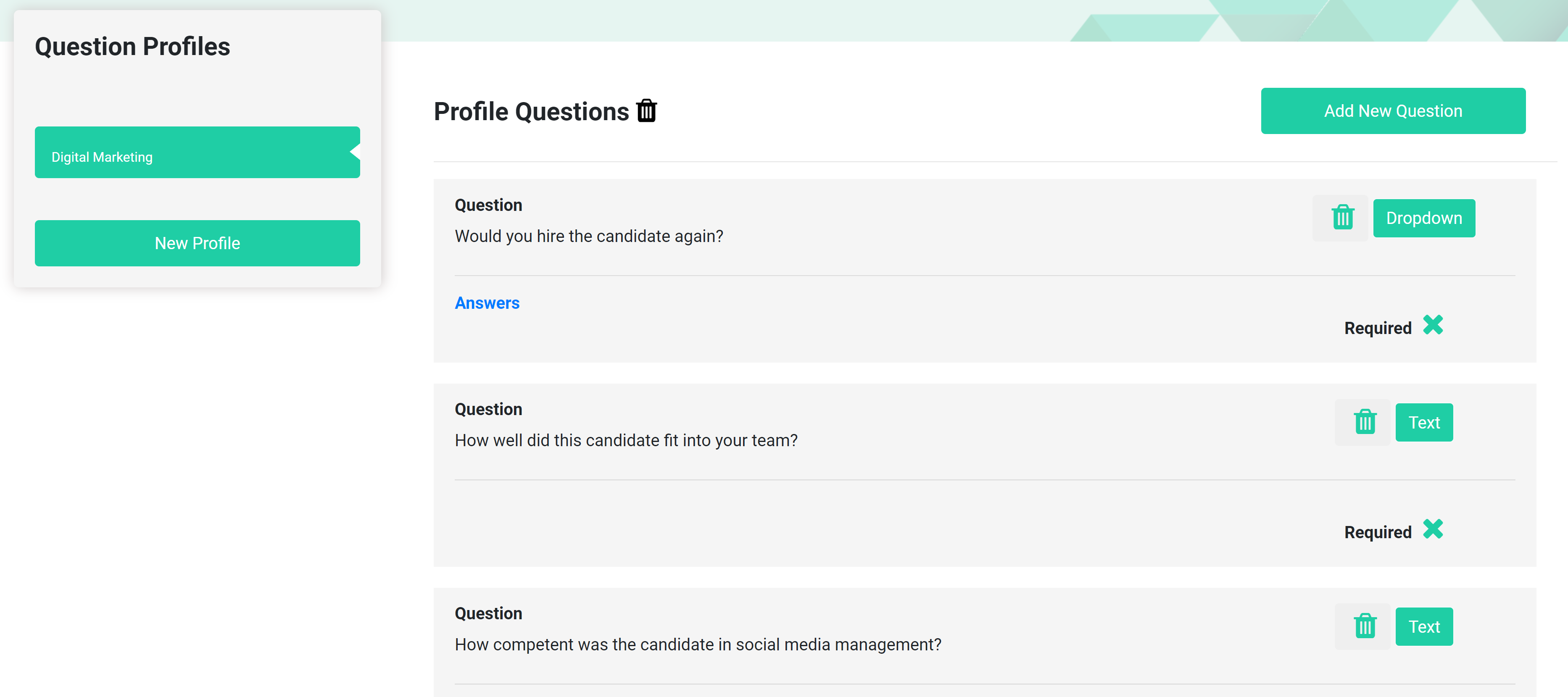This screenshot has width=1568, height=697.
Task: Click the X icon beside Required for team fit question
Action: click(1433, 530)
